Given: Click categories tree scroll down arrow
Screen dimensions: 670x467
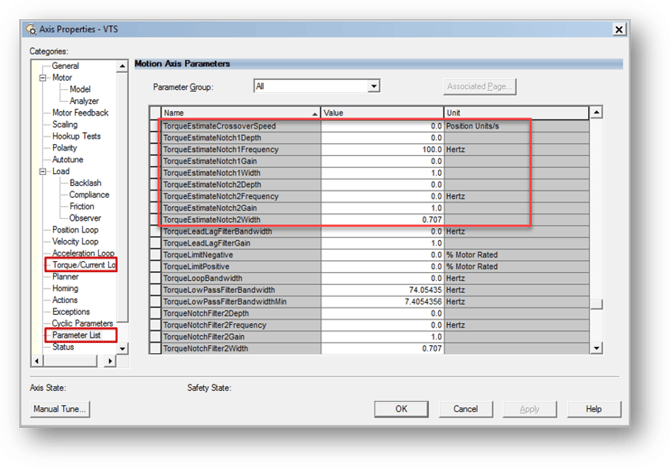Looking at the screenshot, I should [x=122, y=349].
